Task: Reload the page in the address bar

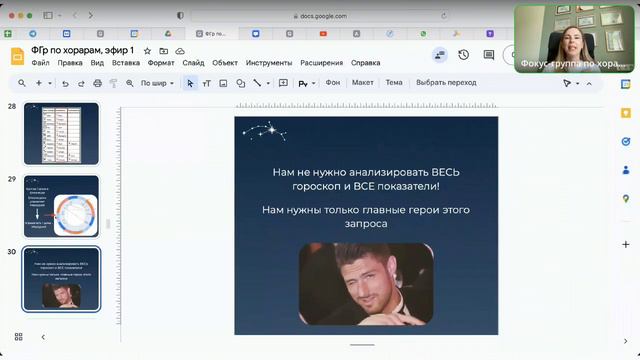Action: tap(444, 16)
